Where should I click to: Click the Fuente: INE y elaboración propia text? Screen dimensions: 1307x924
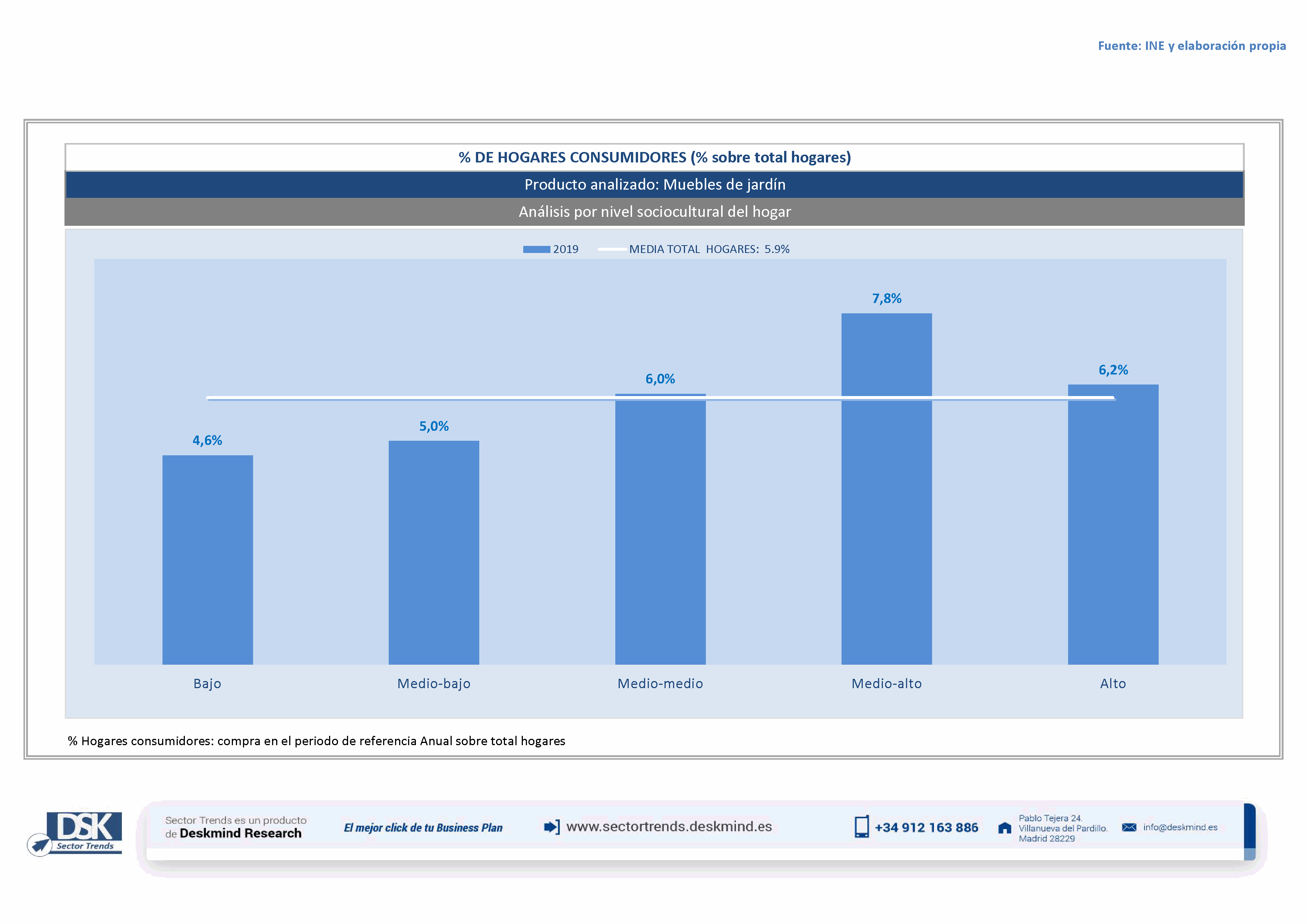pyautogui.click(x=1191, y=45)
